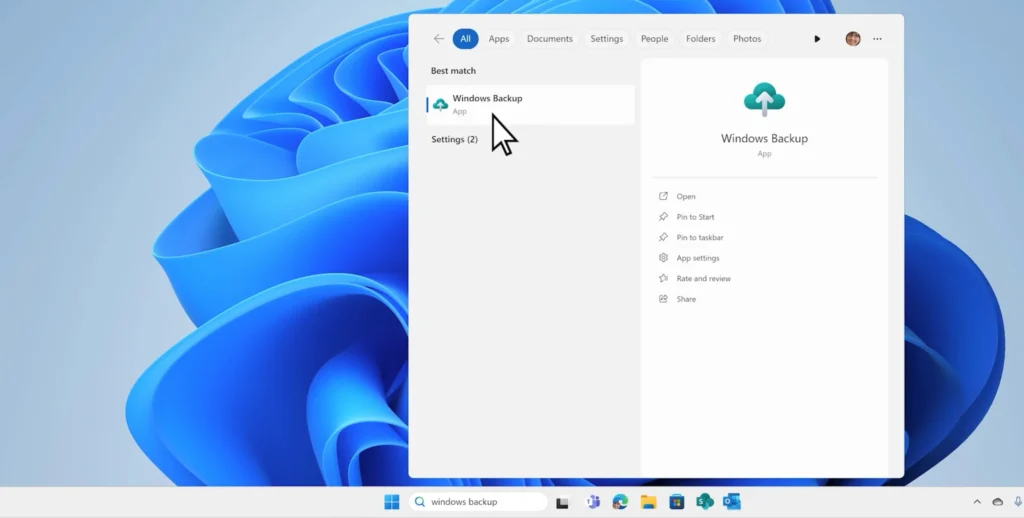Click the Windows Backup cloud icon in results
Viewport: 1024px width, 518px height.
coord(441,105)
